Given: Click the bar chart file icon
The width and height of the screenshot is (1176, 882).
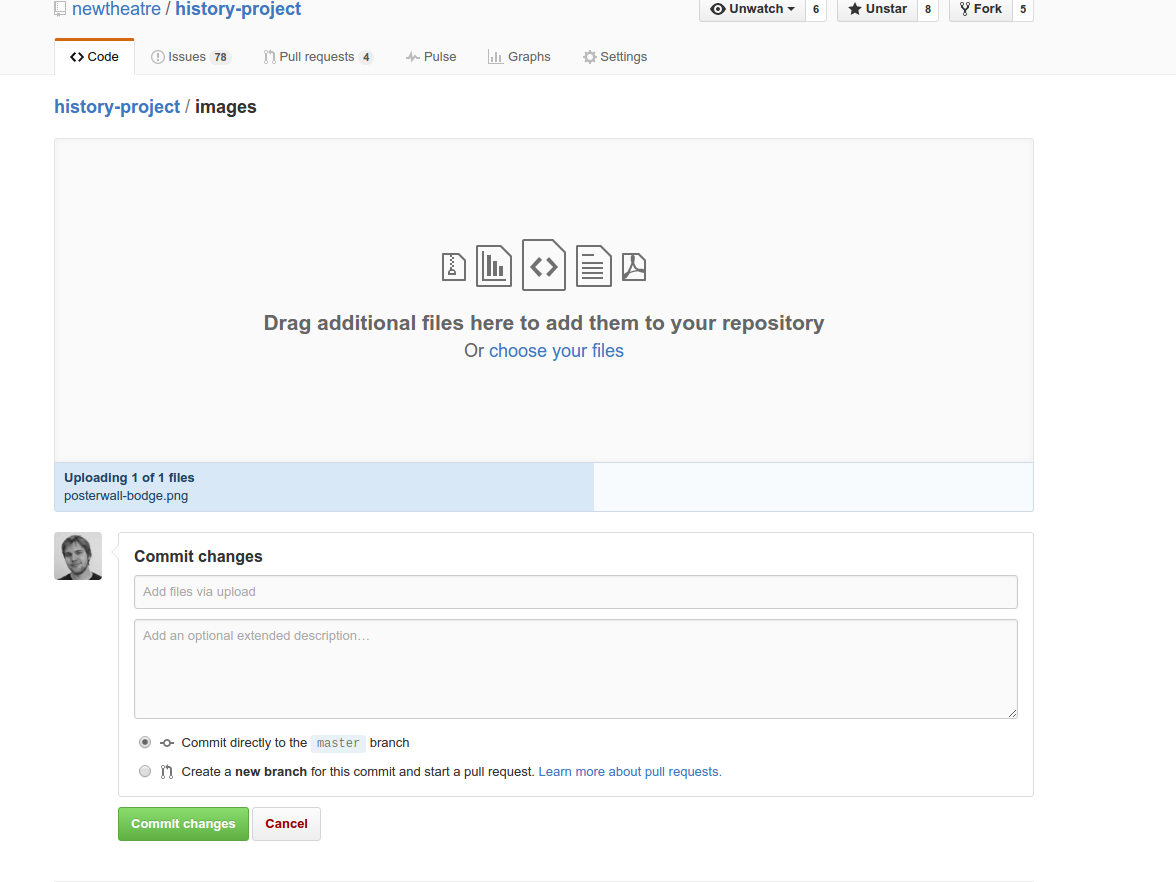Looking at the screenshot, I should coord(494,266).
